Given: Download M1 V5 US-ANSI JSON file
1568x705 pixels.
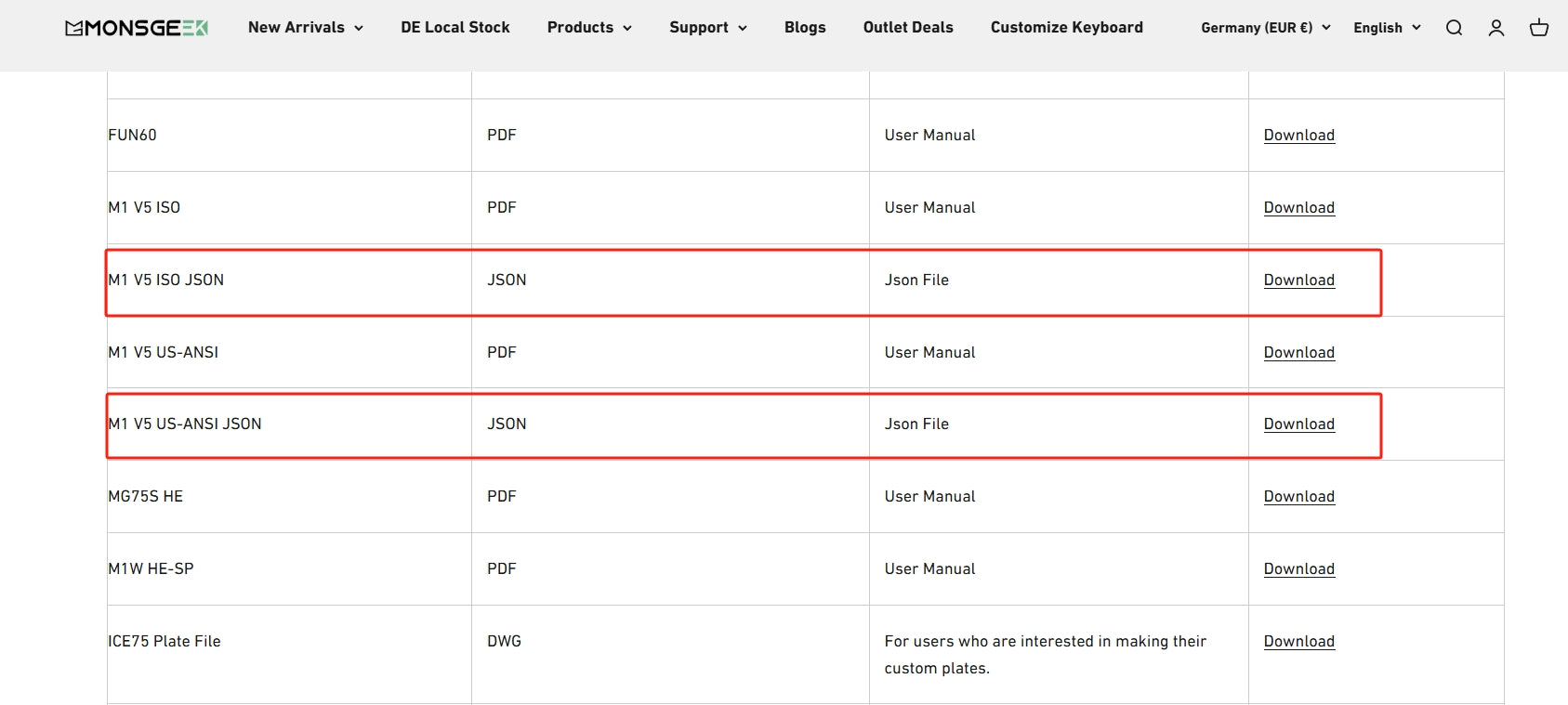Looking at the screenshot, I should pyautogui.click(x=1298, y=424).
